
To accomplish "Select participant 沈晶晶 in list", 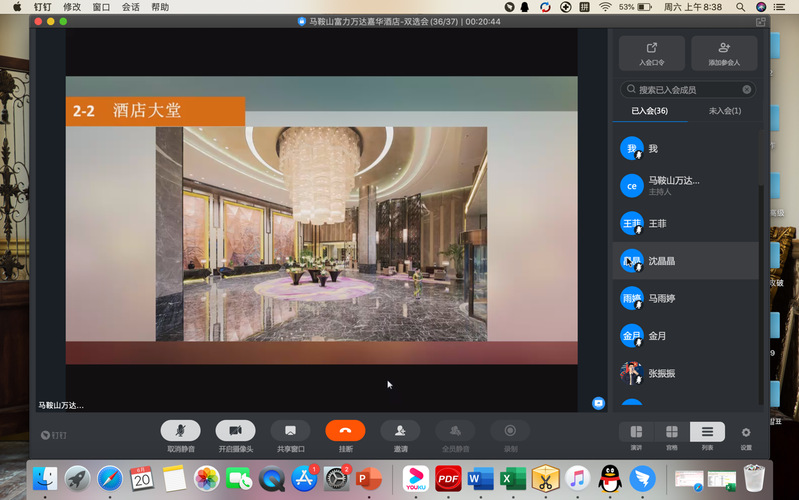I will click(x=662, y=261).
